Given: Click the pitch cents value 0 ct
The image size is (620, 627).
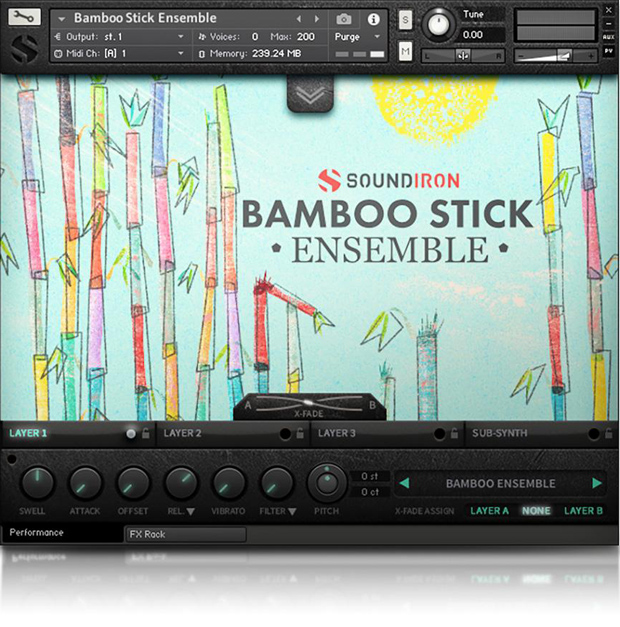Looking at the screenshot, I should coord(370,492).
